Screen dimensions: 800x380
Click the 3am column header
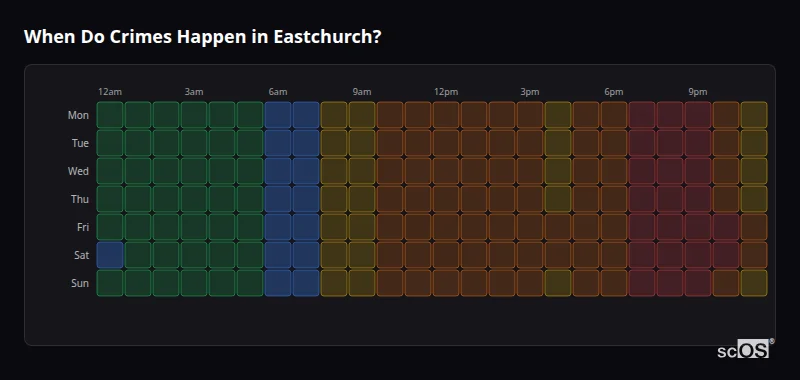click(x=194, y=92)
